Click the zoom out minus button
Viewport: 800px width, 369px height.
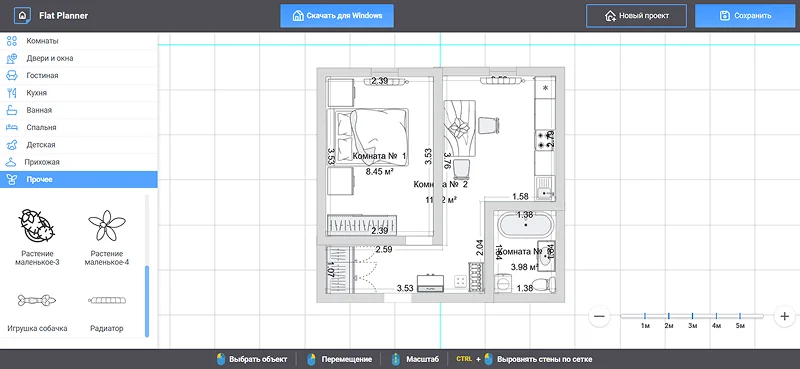coord(599,316)
